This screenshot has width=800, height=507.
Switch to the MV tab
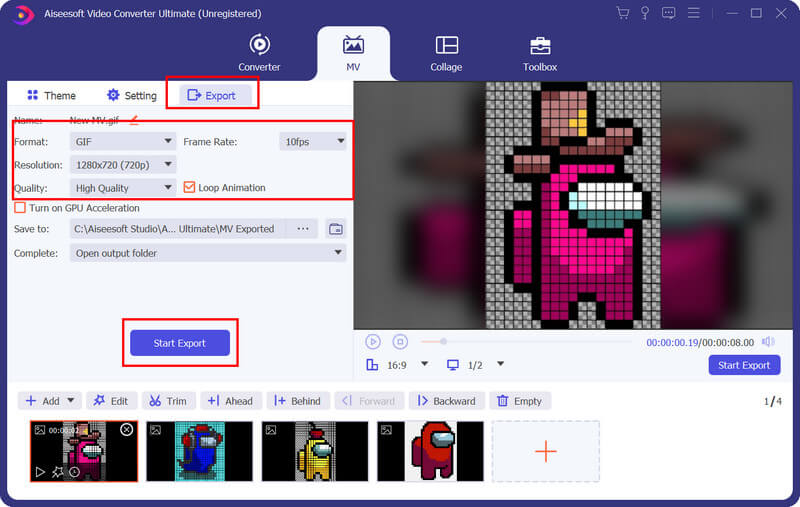[353, 53]
